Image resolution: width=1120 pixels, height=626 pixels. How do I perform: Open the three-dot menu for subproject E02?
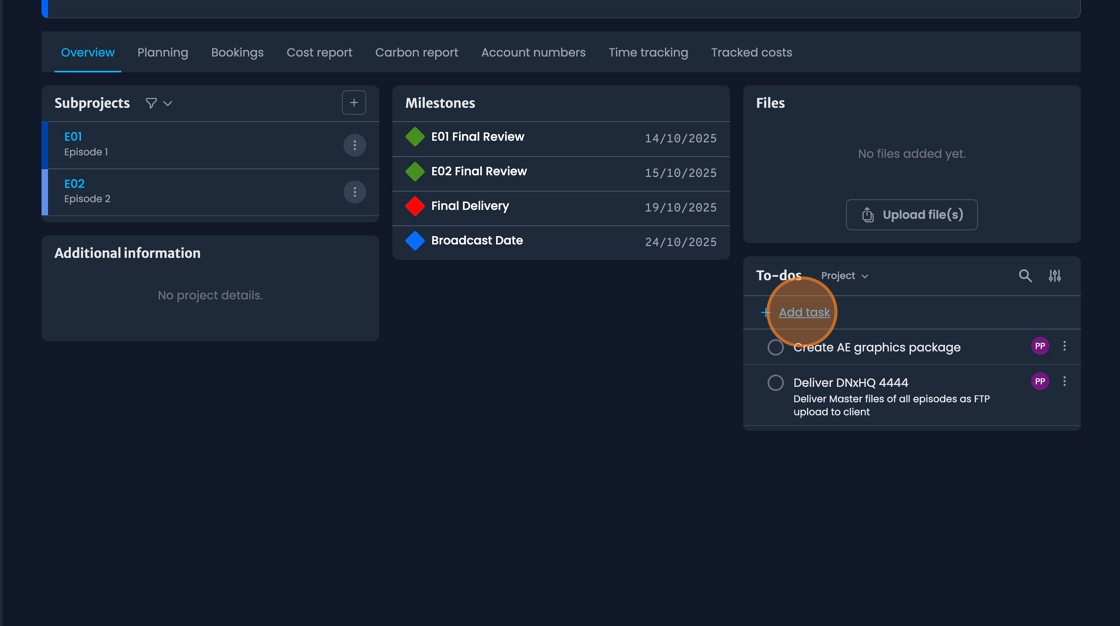tap(354, 191)
